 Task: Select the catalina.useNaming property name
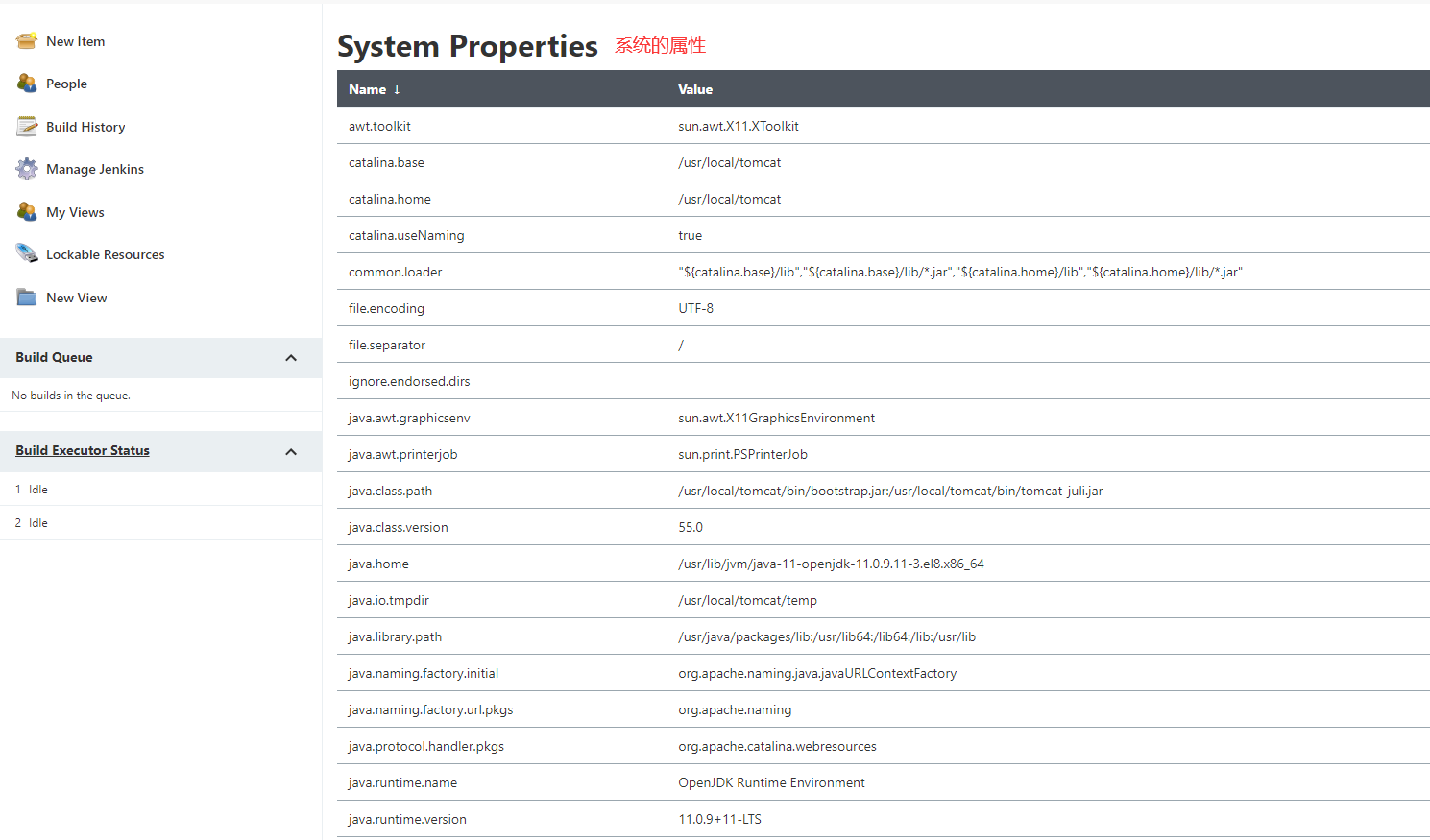pos(406,235)
